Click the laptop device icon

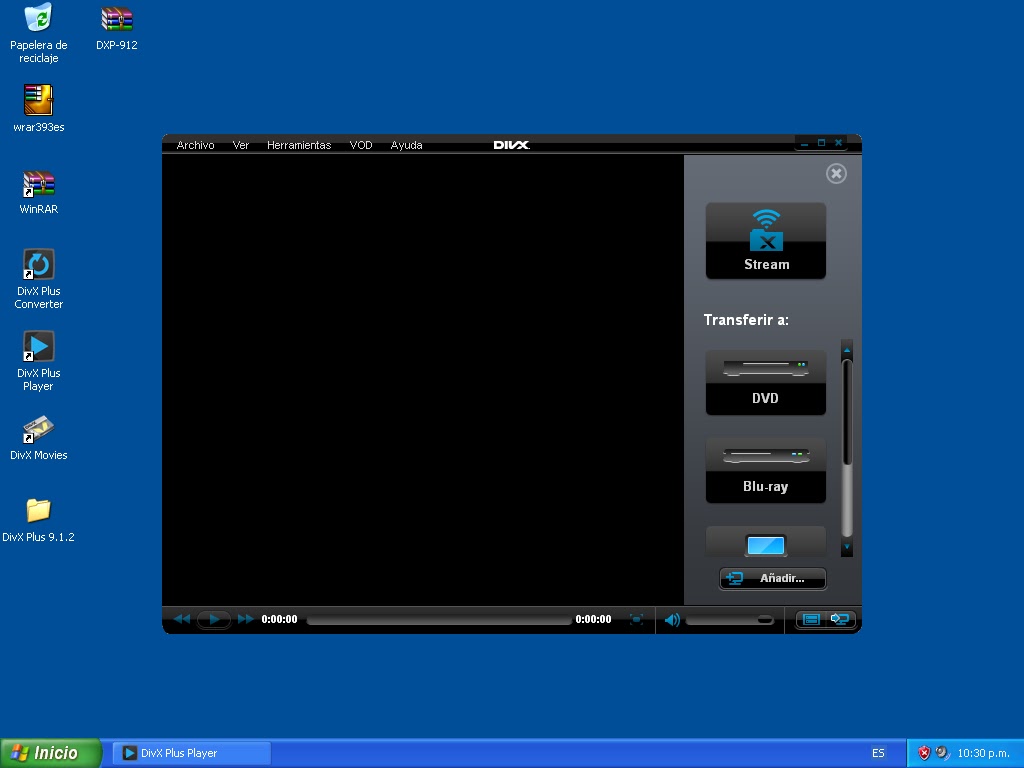pyautogui.click(x=765, y=545)
